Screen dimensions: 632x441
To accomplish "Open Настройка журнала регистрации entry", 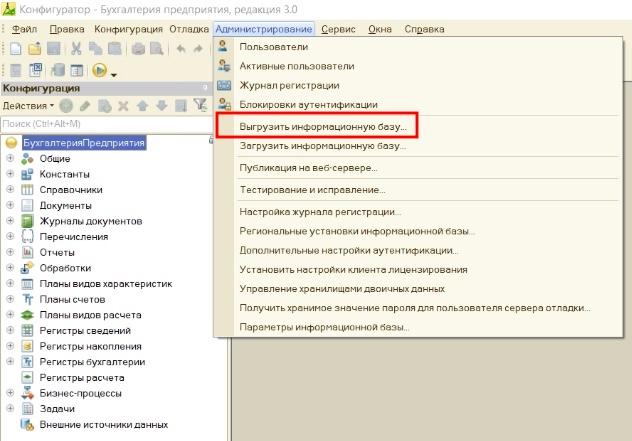I will (320, 212).
